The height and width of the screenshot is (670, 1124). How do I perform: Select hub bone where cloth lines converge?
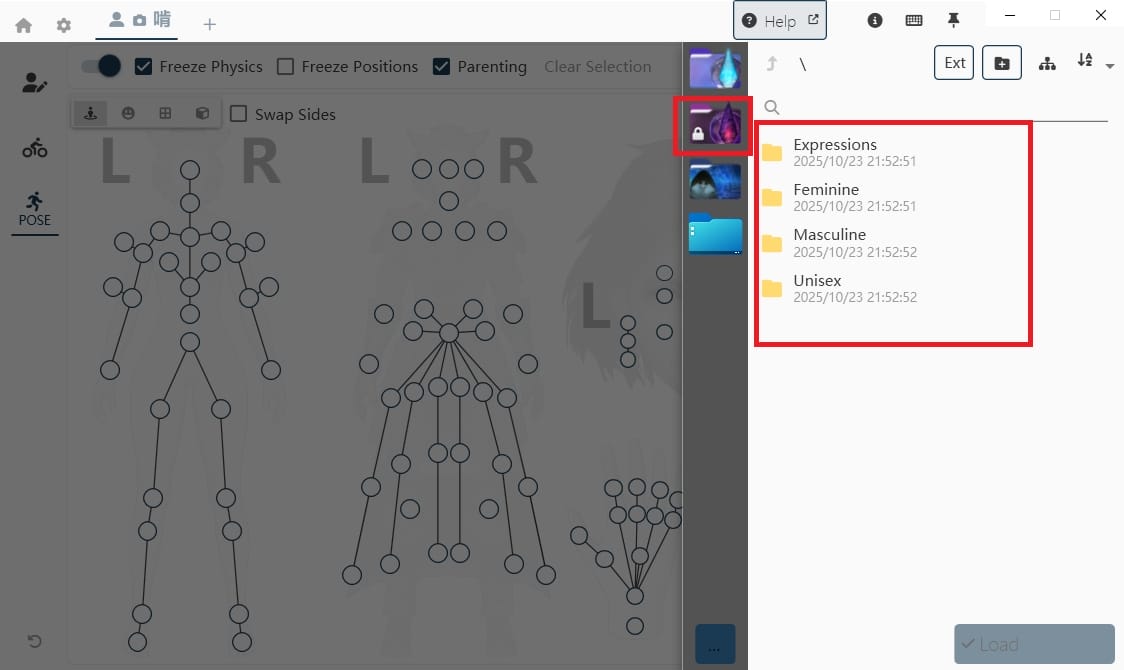pos(449,332)
